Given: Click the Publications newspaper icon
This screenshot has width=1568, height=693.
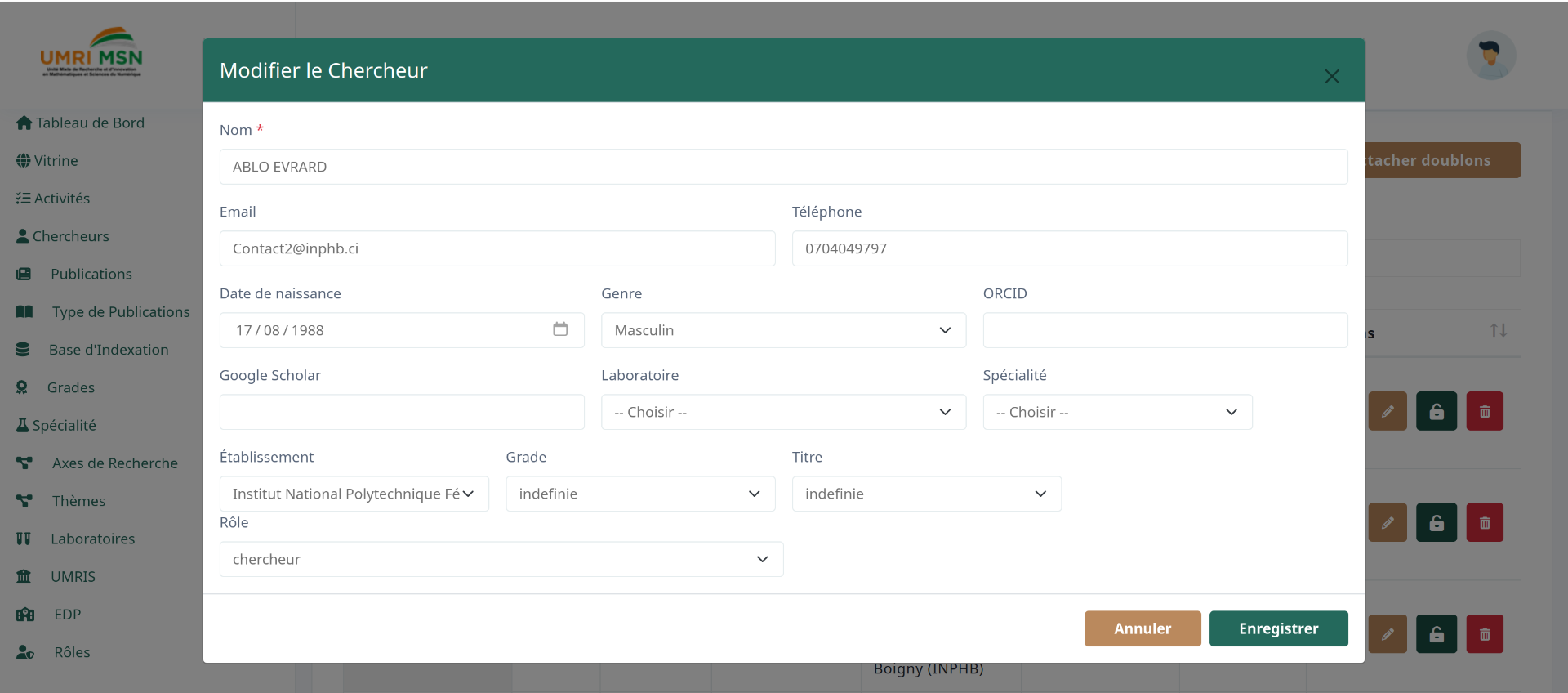Looking at the screenshot, I should tap(24, 274).
